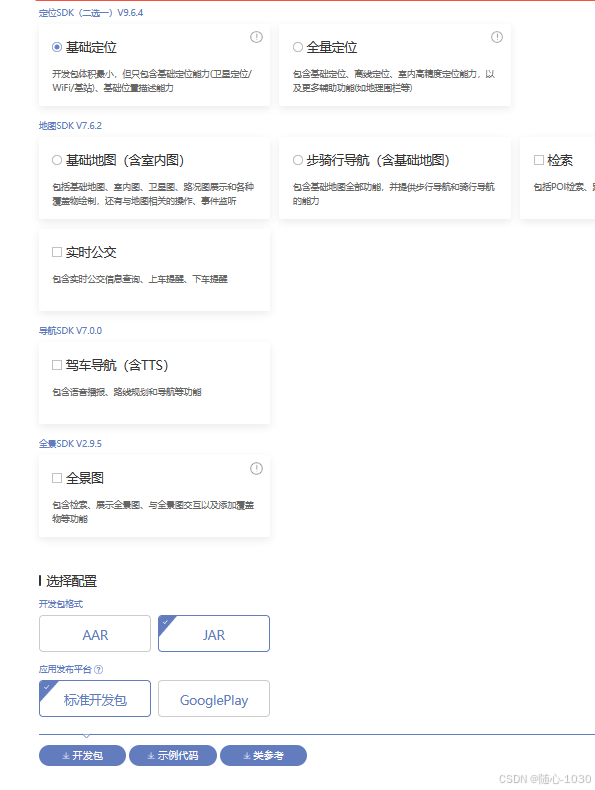Choose GooglePlay publishing platform
Image resolution: width=595 pixels, height=790 pixels.
214,698
